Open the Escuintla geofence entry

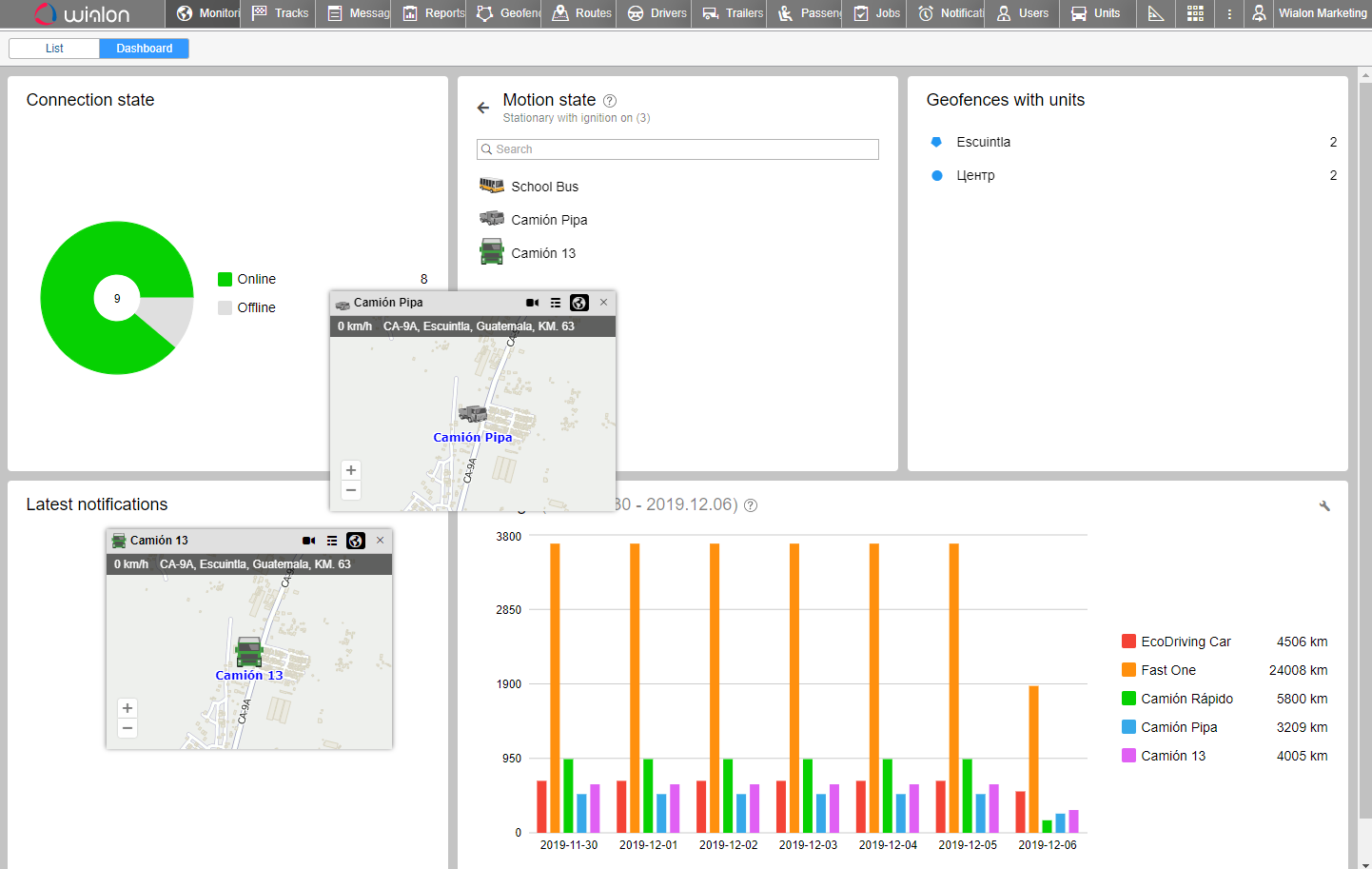[x=983, y=142]
